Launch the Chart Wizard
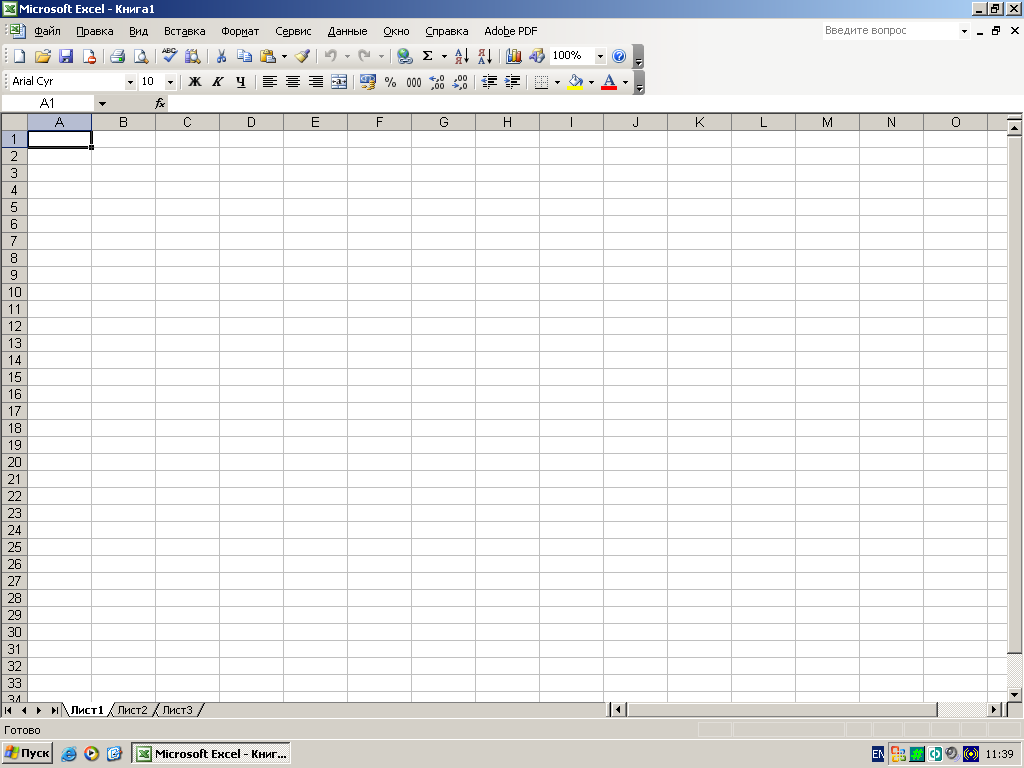This screenshot has width=1024, height=768. click(514, 56)
